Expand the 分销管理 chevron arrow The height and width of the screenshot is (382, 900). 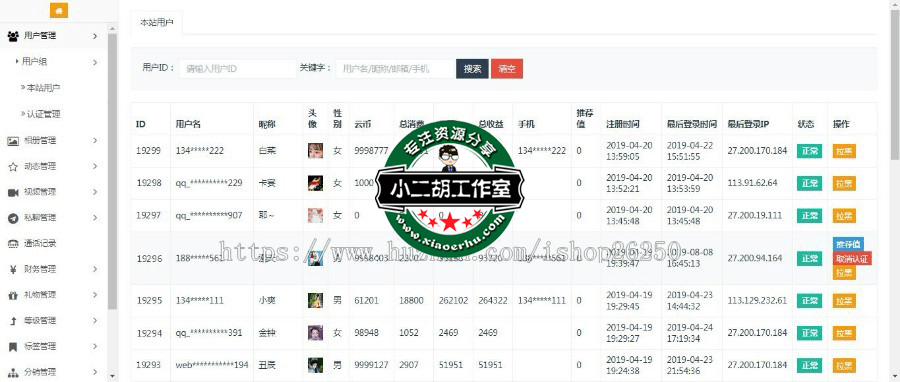(x=95, y=372)
